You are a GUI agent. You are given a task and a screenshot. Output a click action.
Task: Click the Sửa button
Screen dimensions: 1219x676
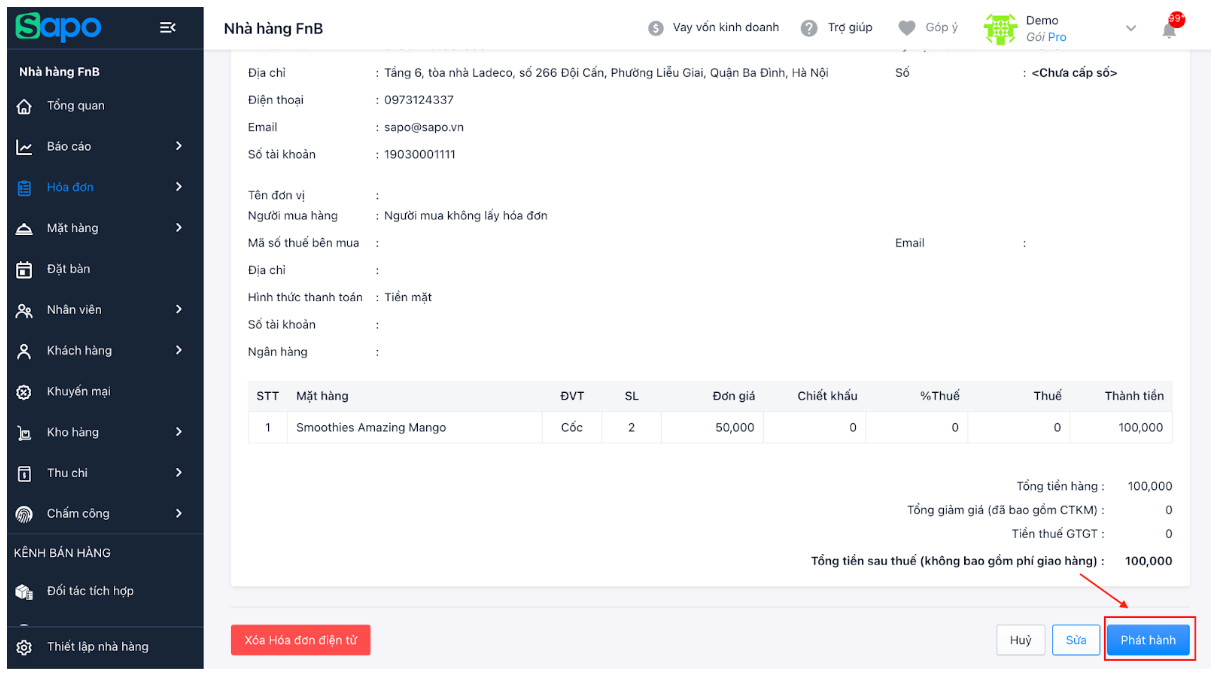click(x=1075, y=640)
